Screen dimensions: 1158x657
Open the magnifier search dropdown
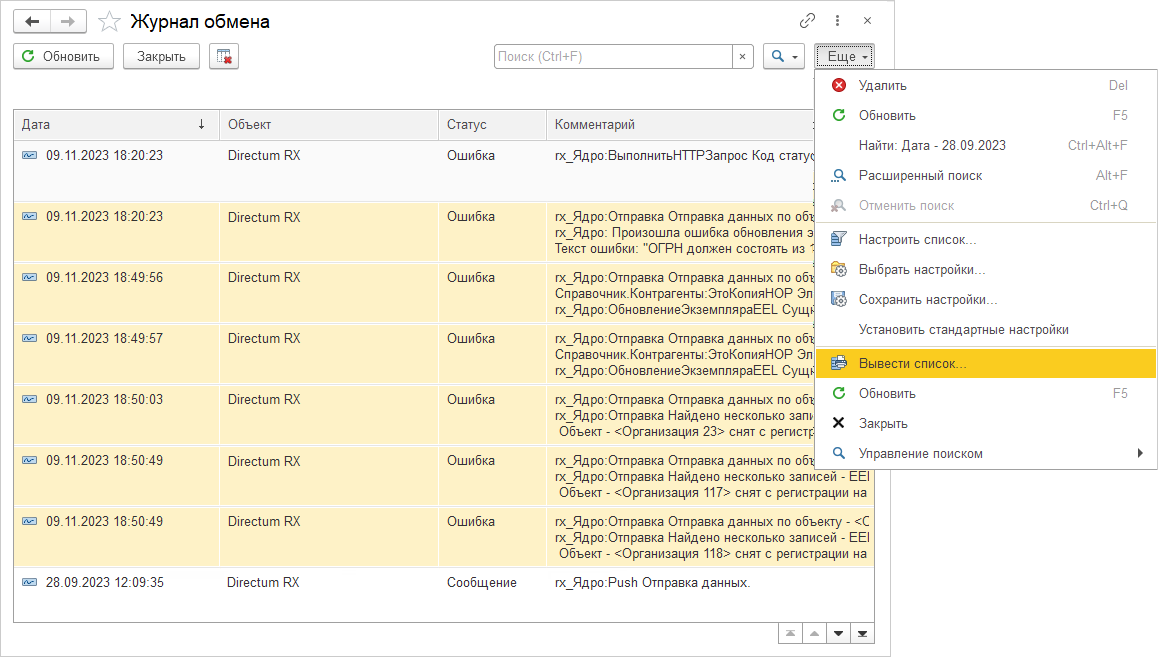pos(783,57)
